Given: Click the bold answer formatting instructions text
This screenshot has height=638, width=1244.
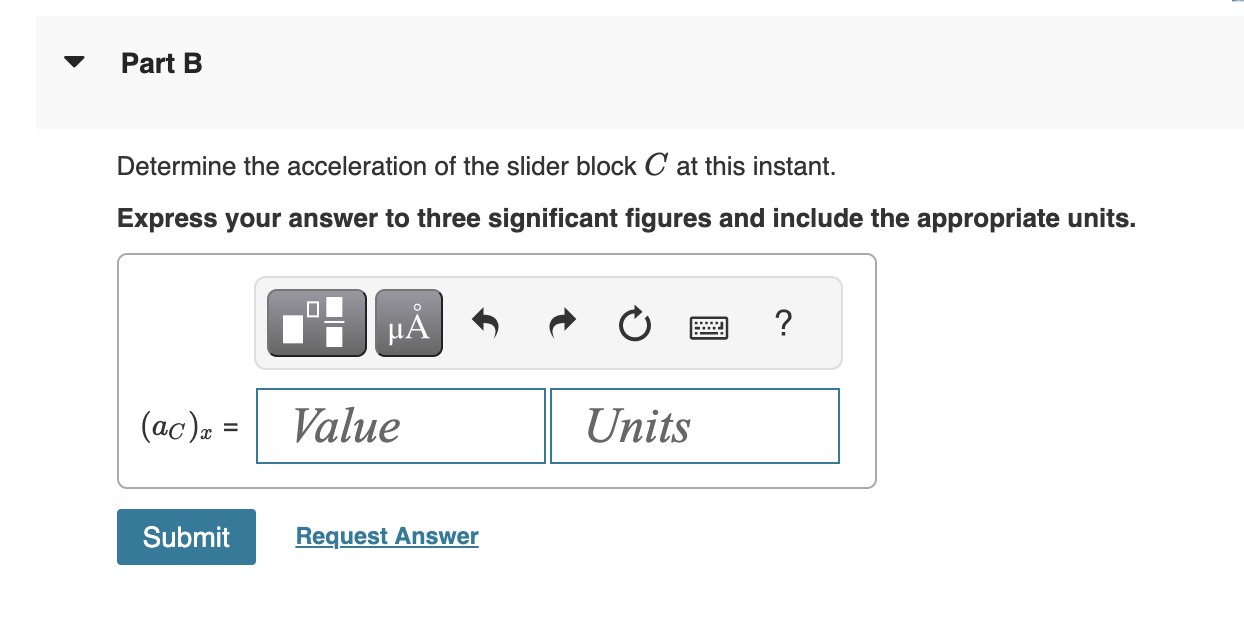Looking at the screenshot, I should point(625,218).
